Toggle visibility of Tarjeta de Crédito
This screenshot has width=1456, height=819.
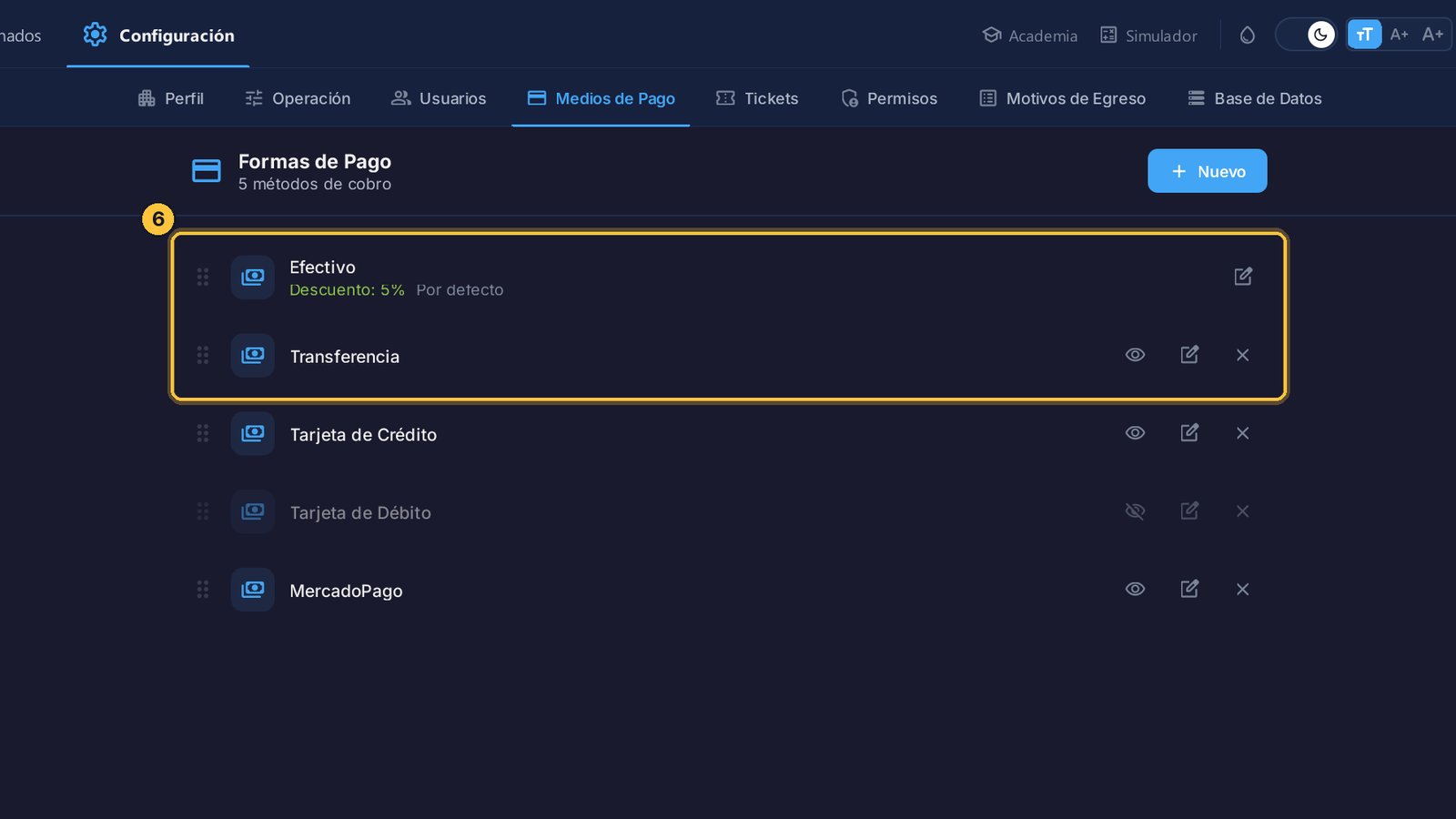(1135, 433)
